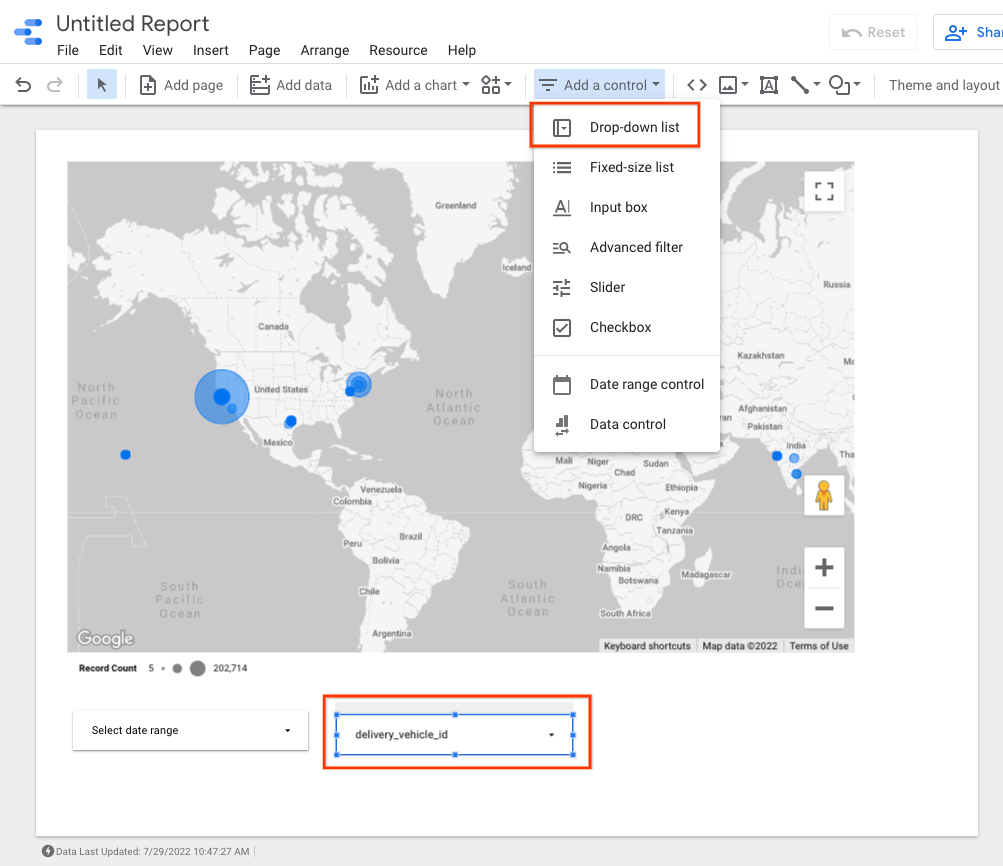Insert an image onto the report
1003x866 pixels.
pos(729,85)
